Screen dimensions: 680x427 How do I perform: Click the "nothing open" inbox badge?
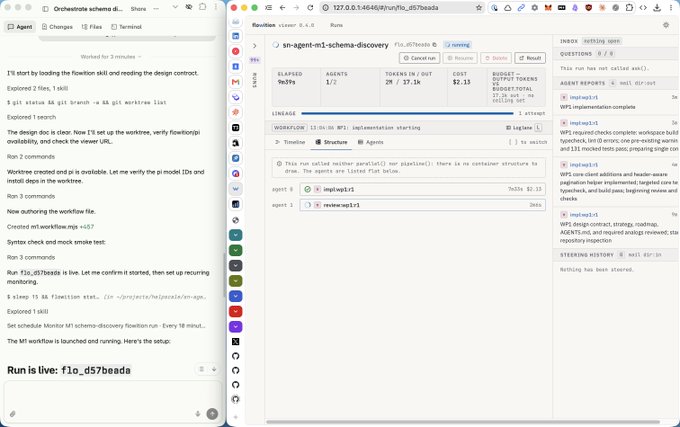tap(602, 41)
